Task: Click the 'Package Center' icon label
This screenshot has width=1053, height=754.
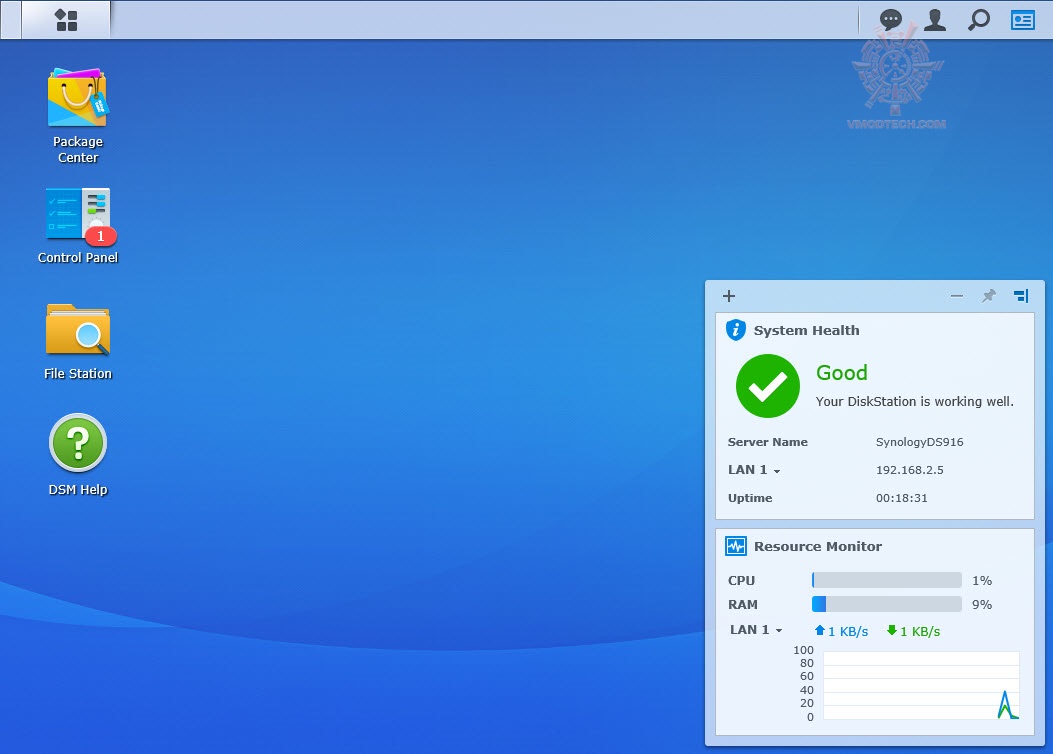Action: click(x=78, y=150)
